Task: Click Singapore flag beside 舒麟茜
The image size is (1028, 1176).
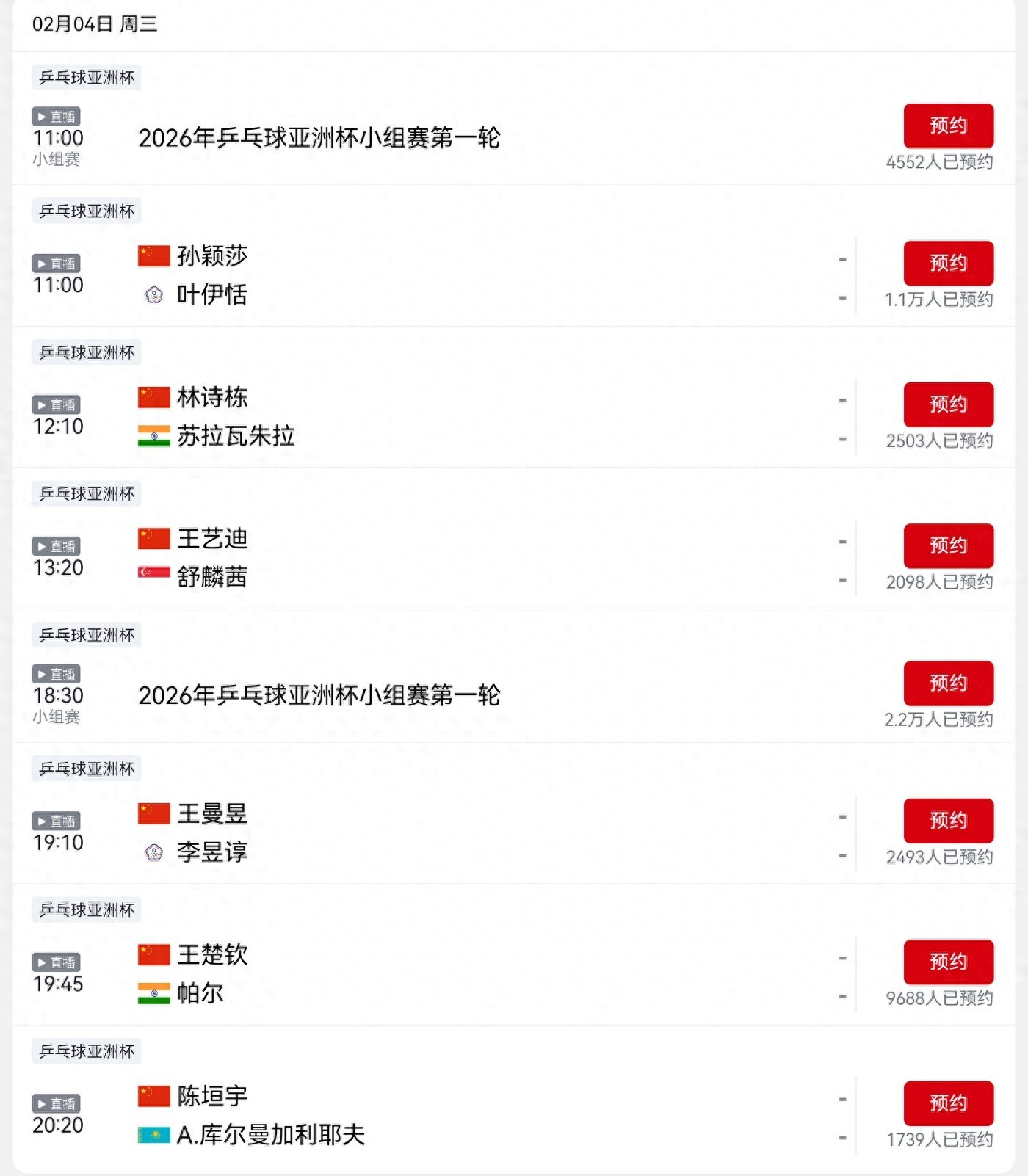Action: [154, 573]
